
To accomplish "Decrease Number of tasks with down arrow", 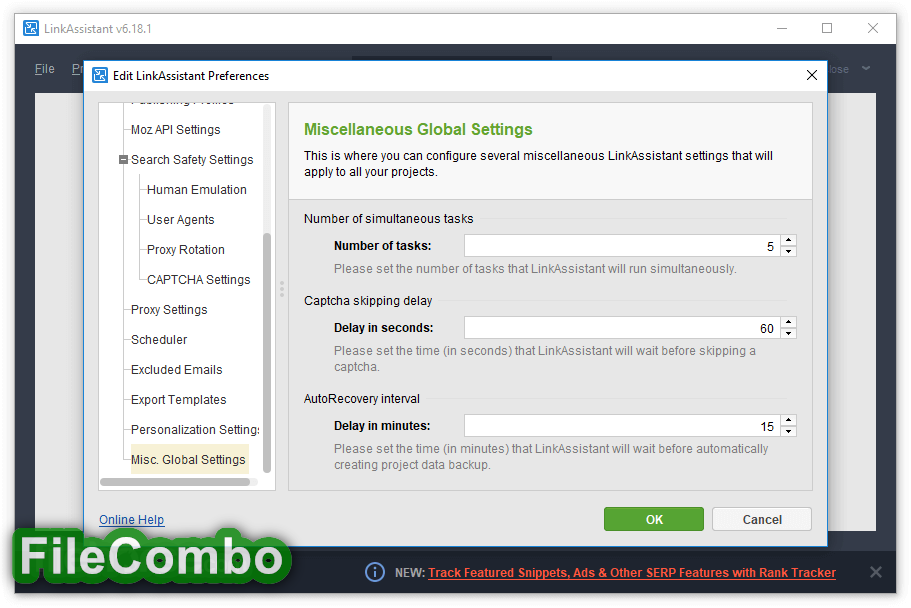I will [788, 251].
